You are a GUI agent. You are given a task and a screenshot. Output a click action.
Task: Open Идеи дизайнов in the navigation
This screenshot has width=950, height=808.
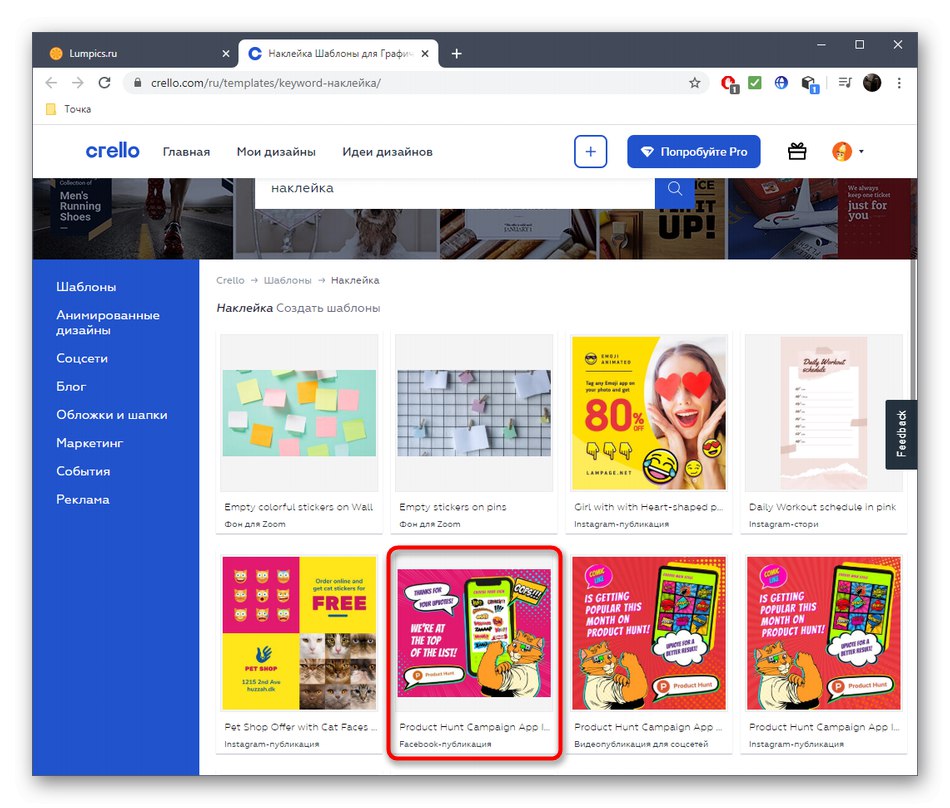pyautogui.click(x=387, y=152)
